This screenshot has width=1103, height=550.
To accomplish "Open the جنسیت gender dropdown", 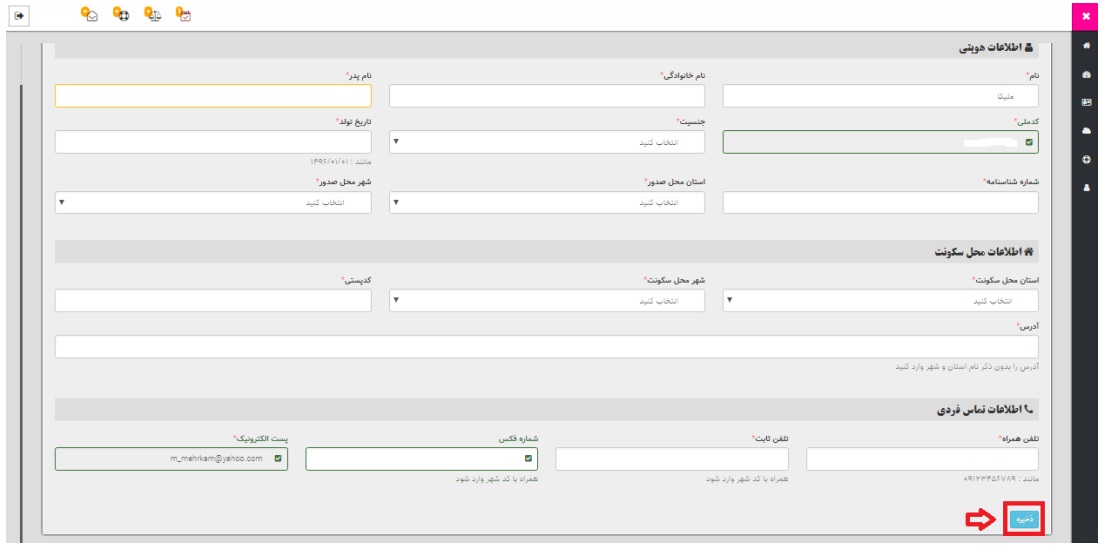I will [546, 142].
